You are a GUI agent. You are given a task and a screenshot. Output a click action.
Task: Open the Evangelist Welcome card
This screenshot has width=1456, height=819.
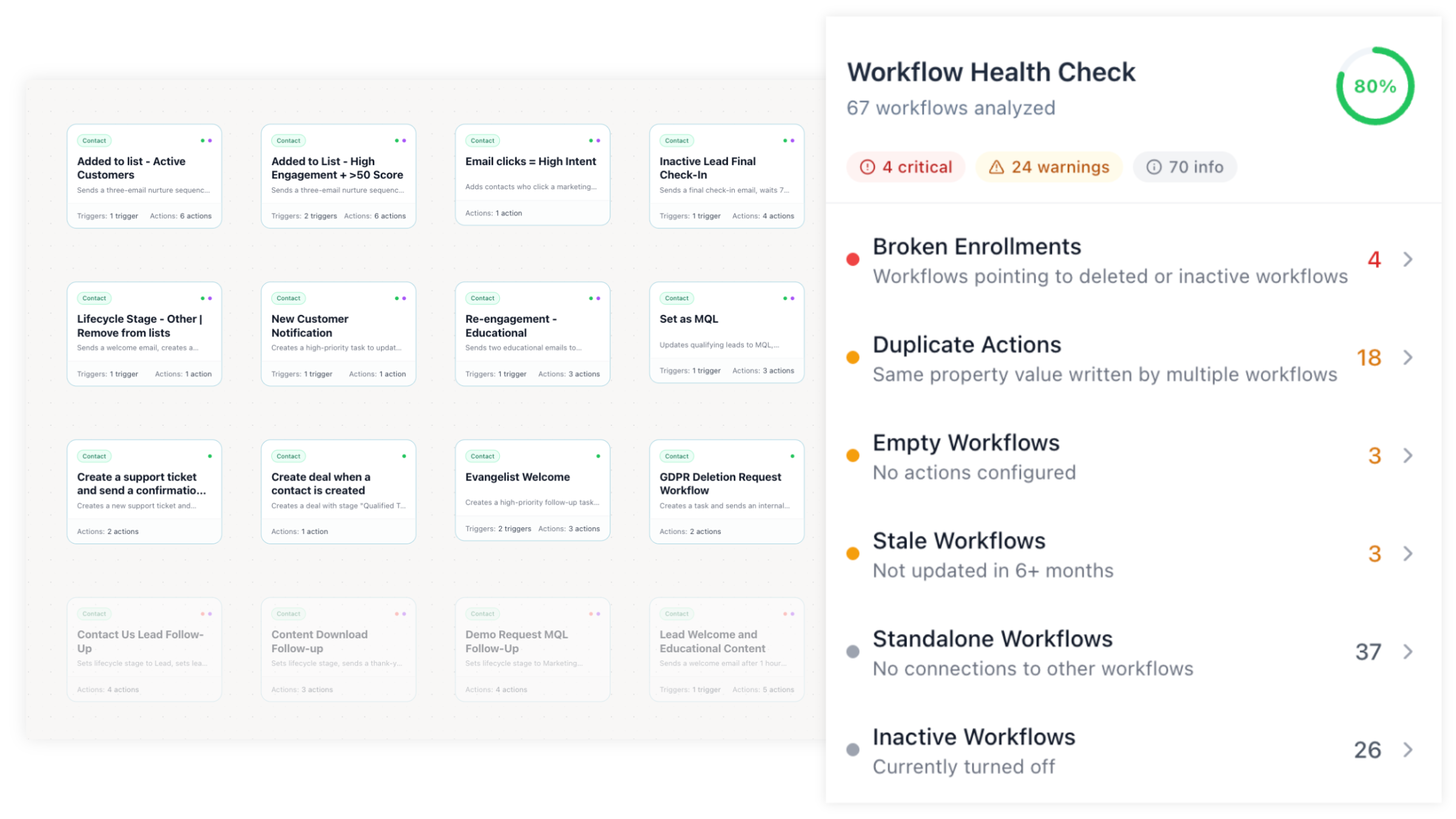click(x=533, y=490)
